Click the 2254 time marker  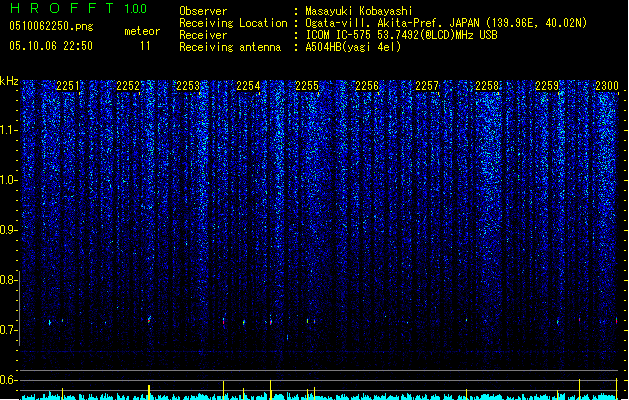(248, 86)
